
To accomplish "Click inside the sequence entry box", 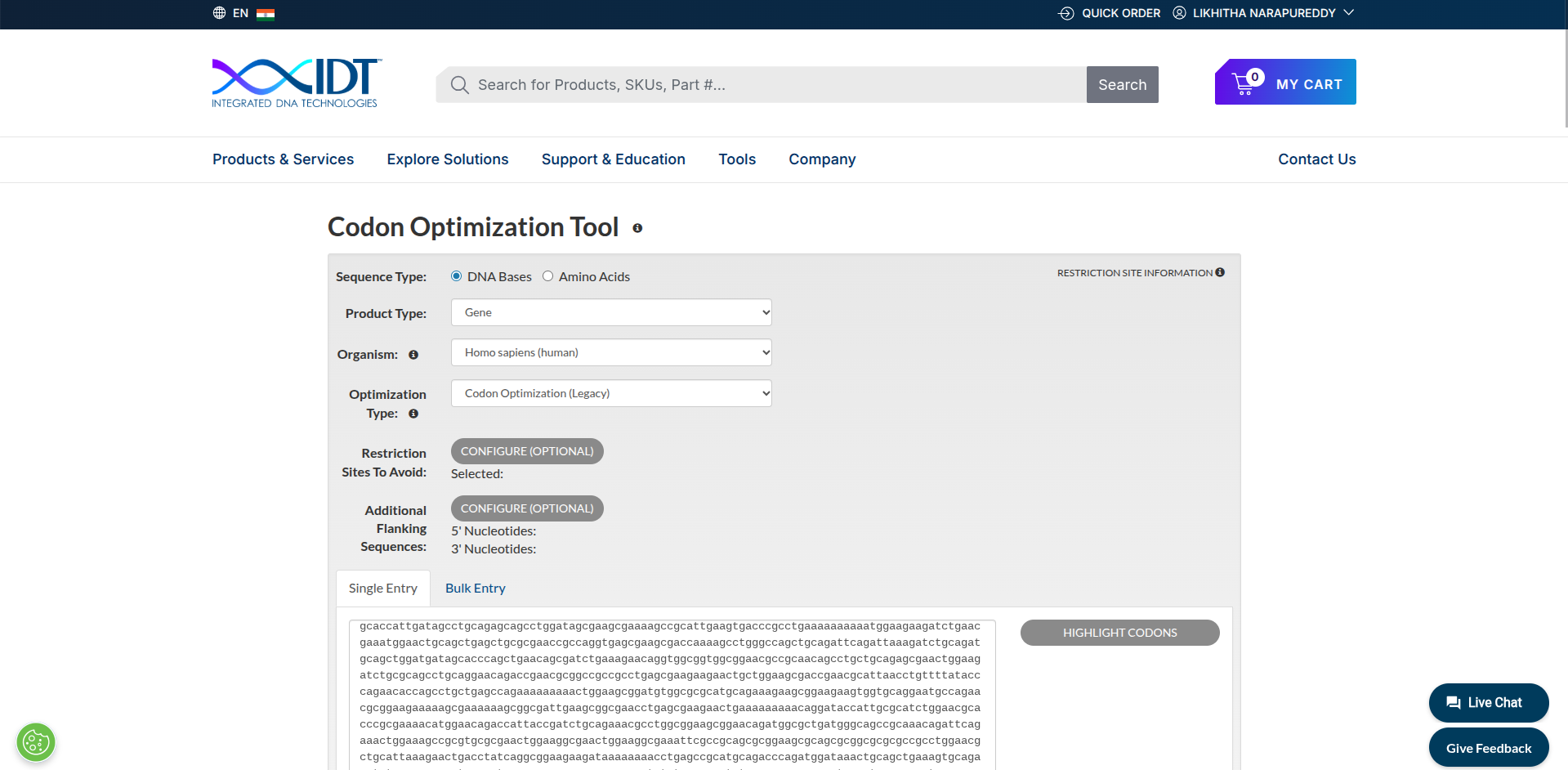I will pyautogui.click(x=670, y=695).
